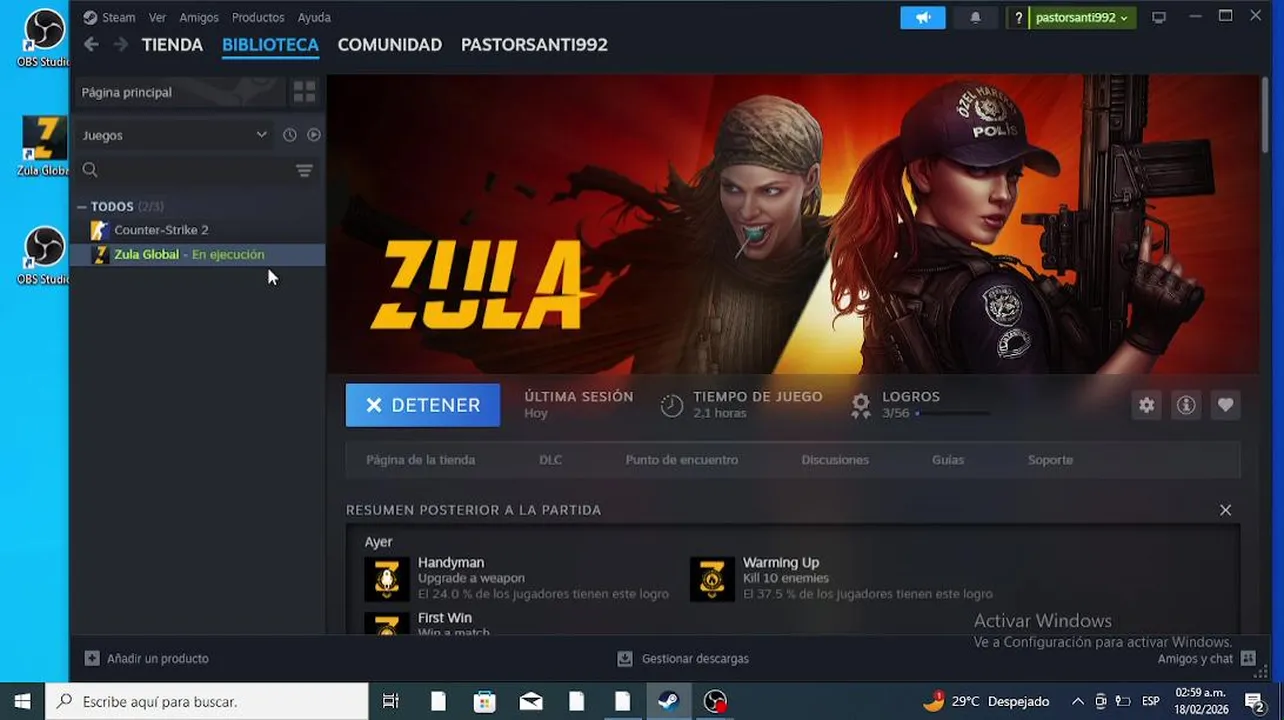Open Windows Start menu

pyautogui.click(x=22, y=701)
